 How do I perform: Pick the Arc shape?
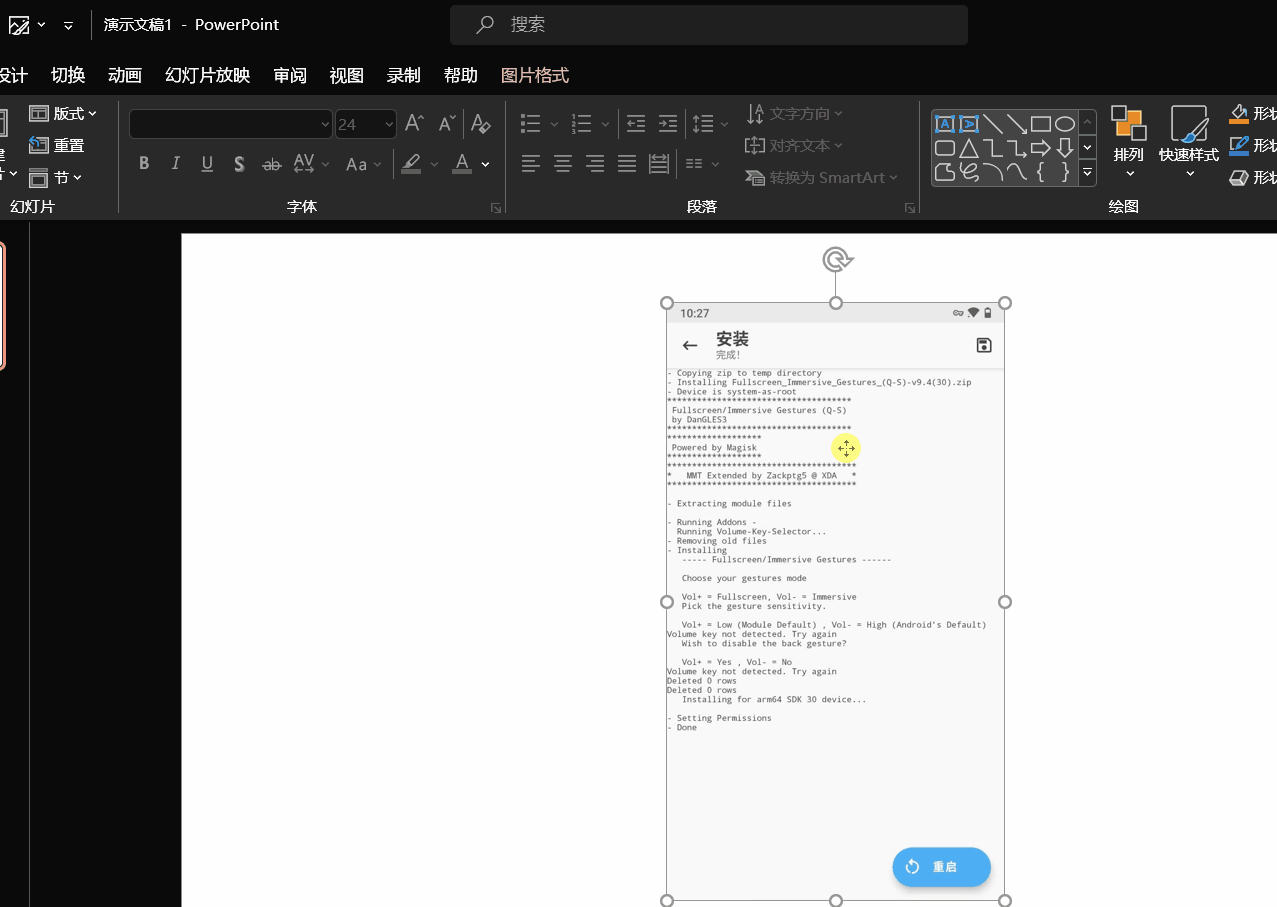point(993,172)
